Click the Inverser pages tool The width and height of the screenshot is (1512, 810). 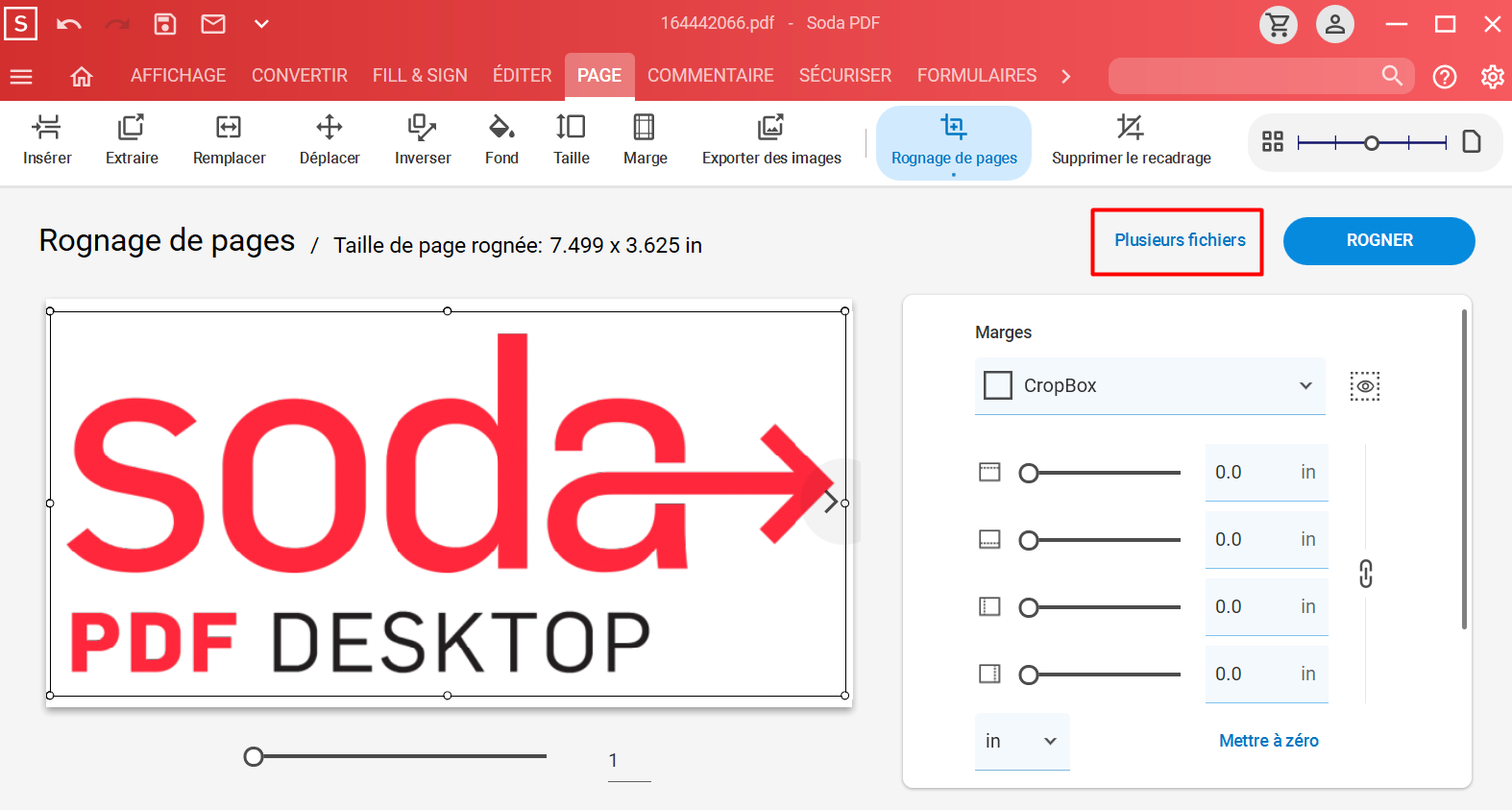423,140
